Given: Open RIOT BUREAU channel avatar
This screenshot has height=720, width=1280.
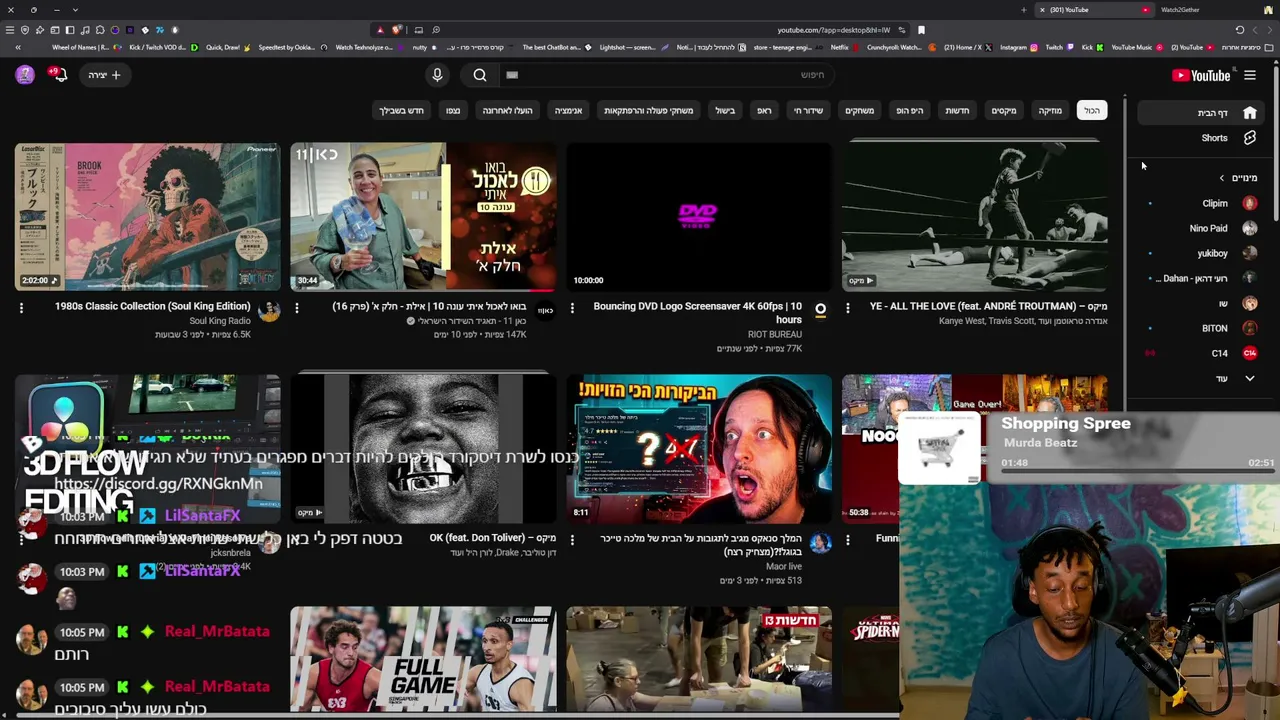Looking at the screenshot, I should 820,311.
